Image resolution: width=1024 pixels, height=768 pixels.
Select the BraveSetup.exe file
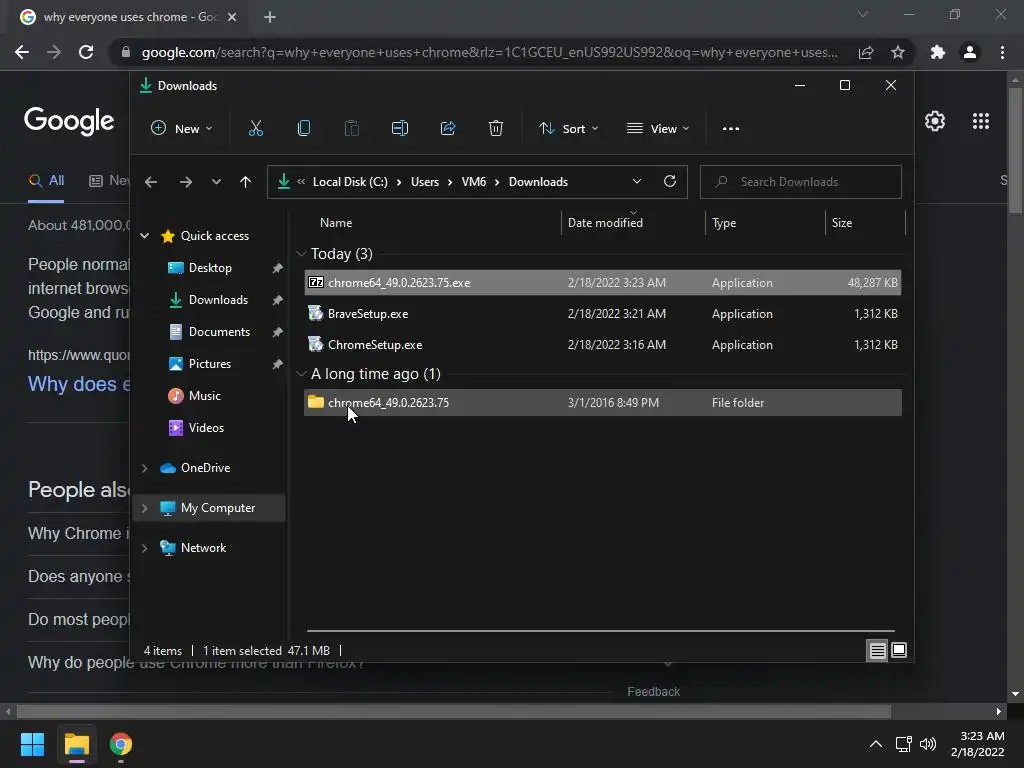[602, 314]
